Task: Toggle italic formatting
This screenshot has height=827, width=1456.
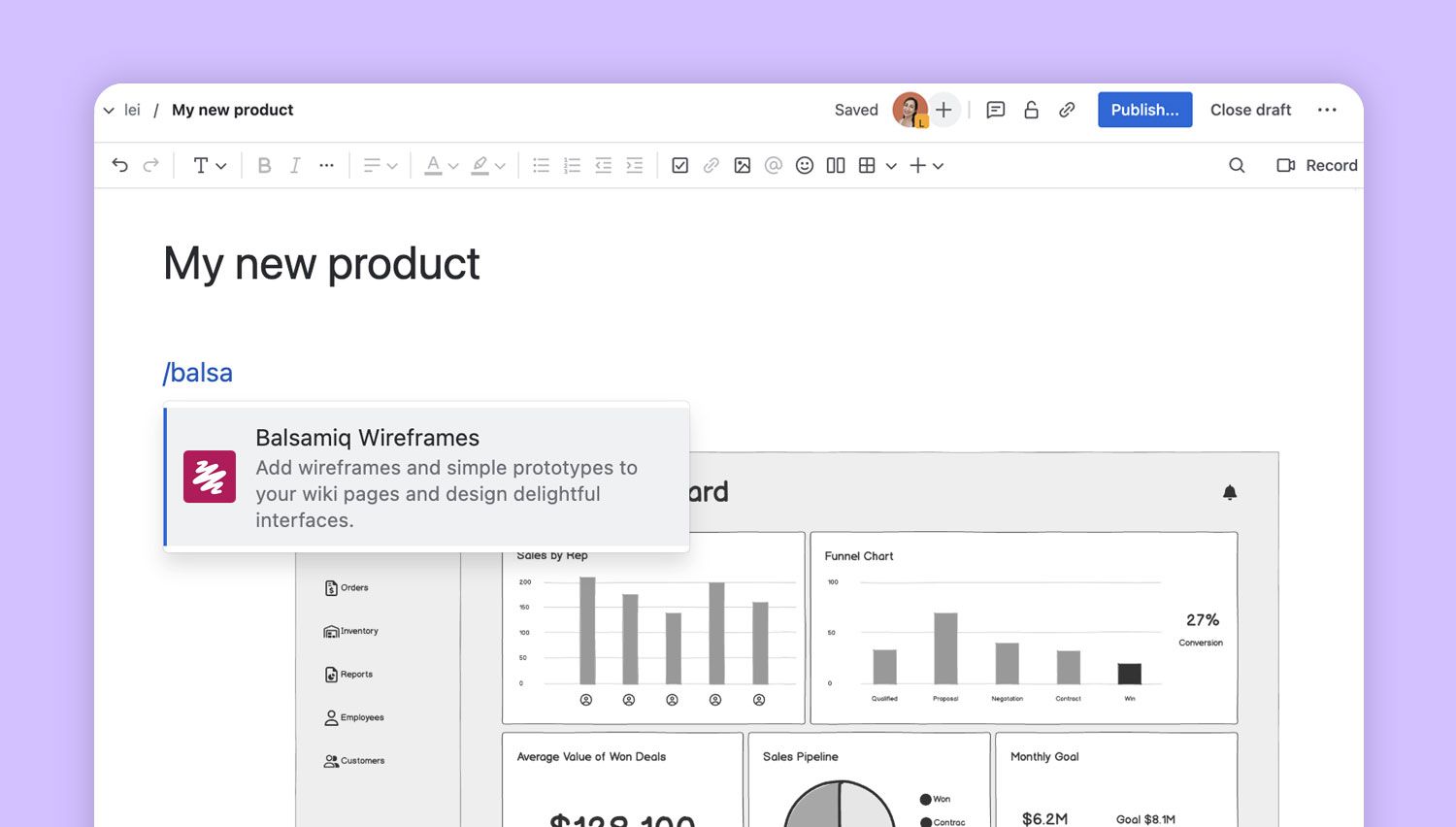Action: [295, 165]
